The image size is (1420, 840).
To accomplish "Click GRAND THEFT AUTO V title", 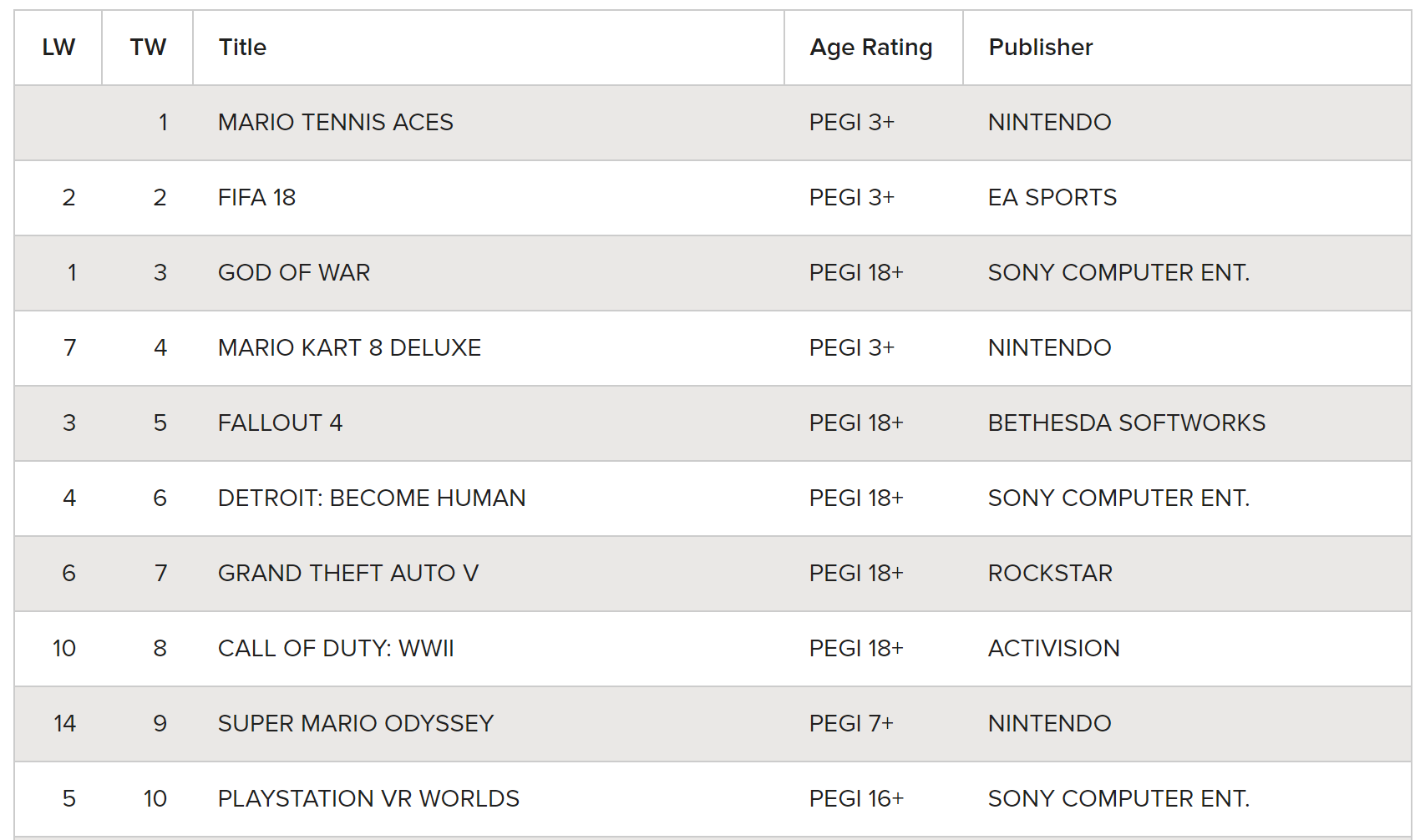I will [348, 574].
